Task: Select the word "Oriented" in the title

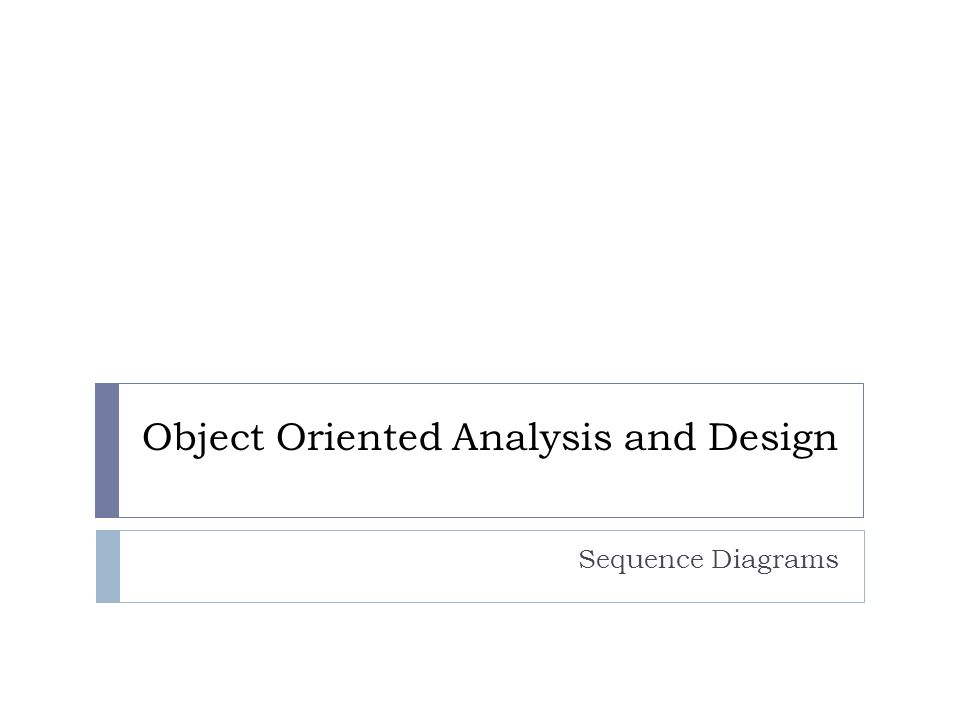Action: pyautogui.click(x=359, y=437)
